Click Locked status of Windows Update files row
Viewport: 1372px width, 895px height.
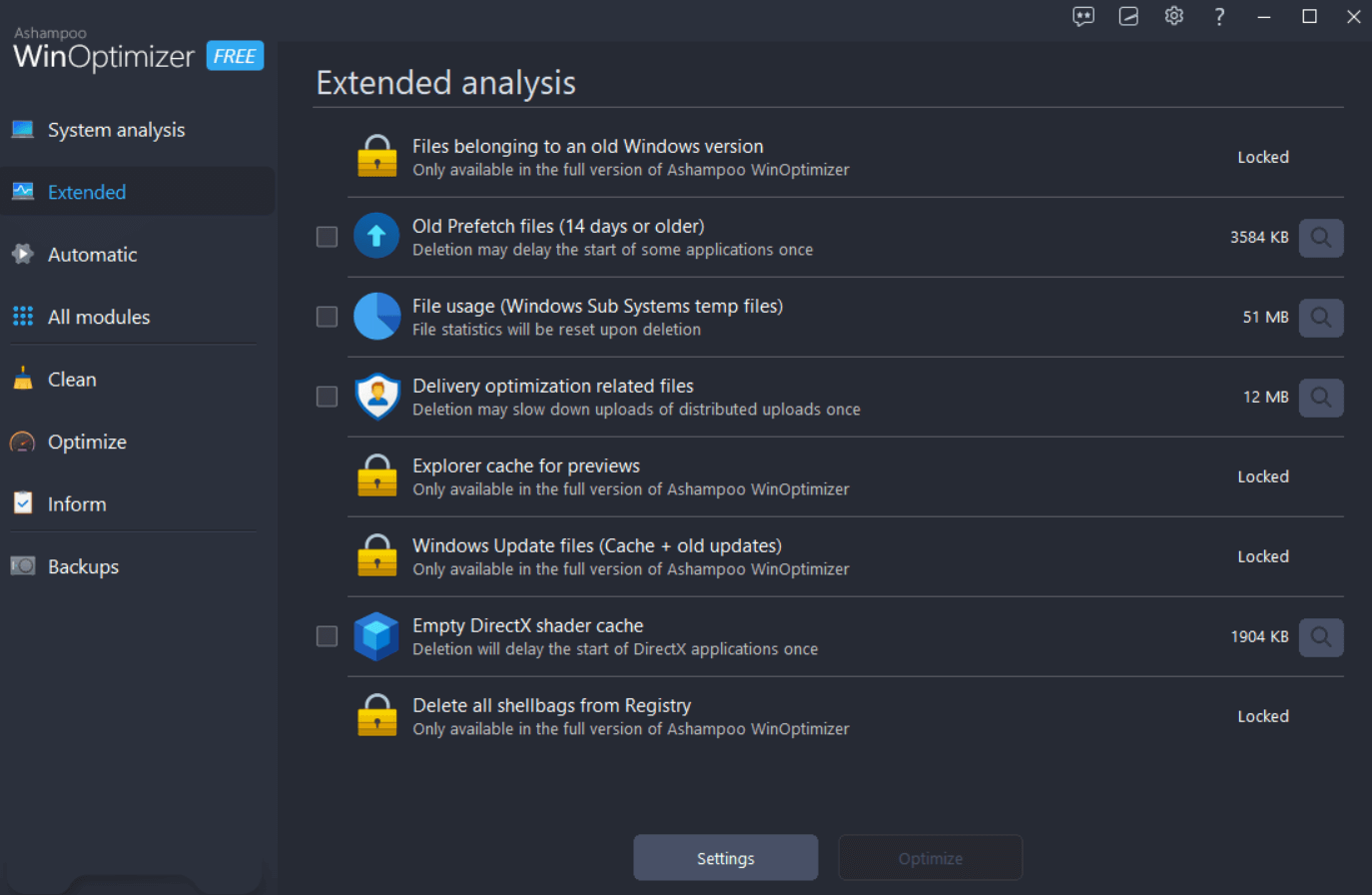1263,556
